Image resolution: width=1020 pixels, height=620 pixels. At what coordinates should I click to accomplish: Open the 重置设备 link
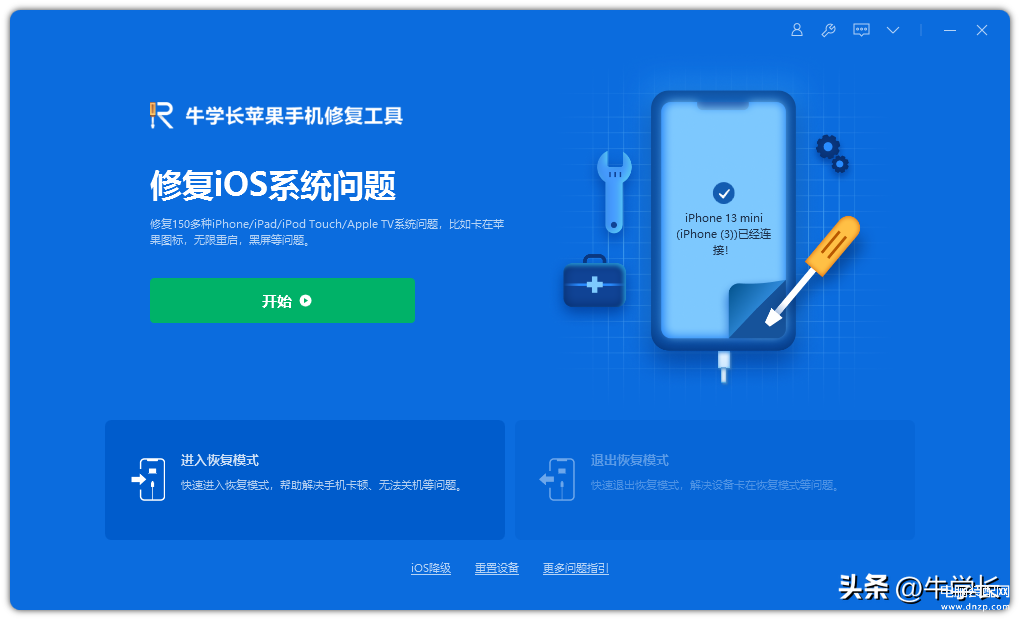(x=497, y=568)
